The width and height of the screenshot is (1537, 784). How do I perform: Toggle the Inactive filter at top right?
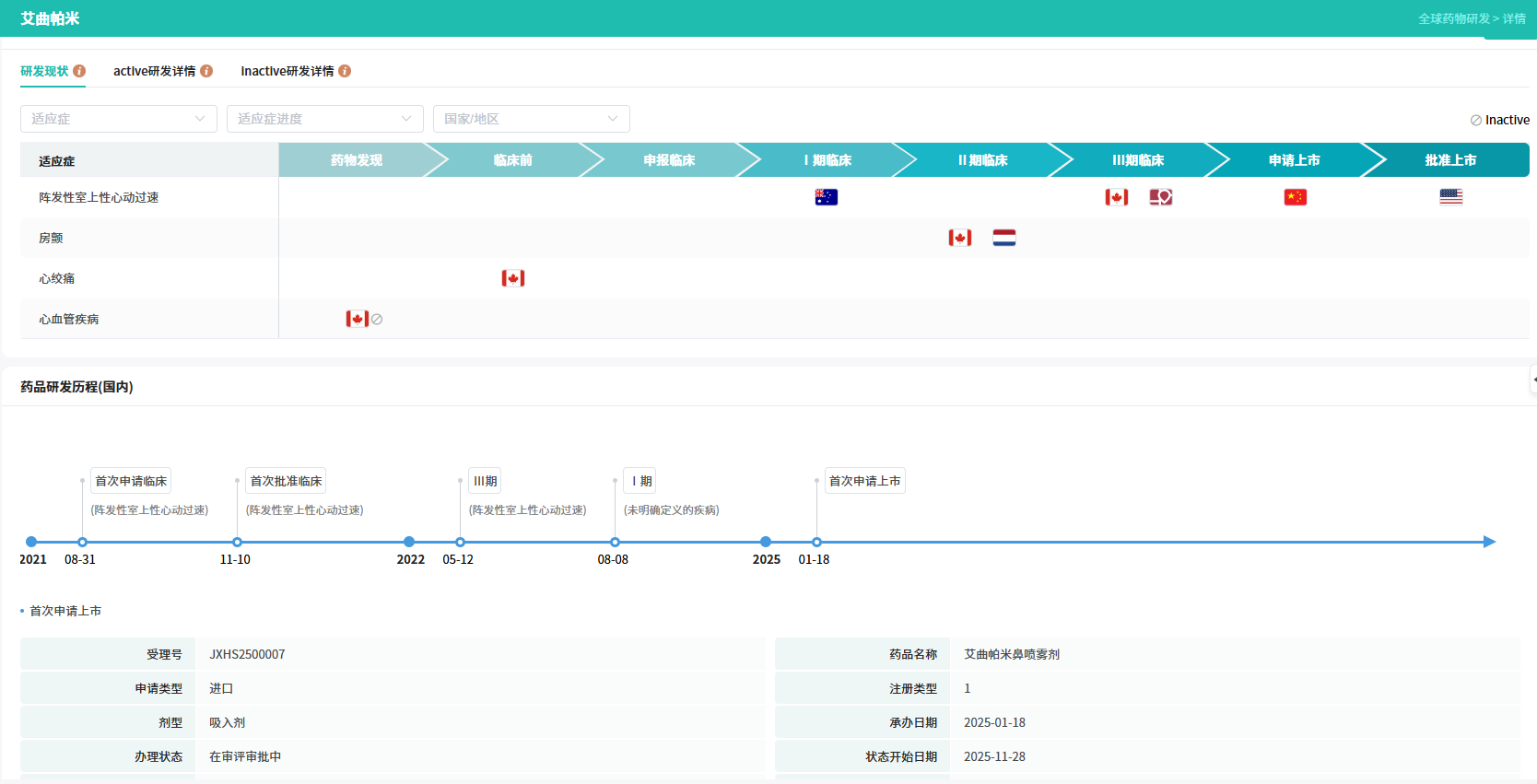(x=1499, y=120)
